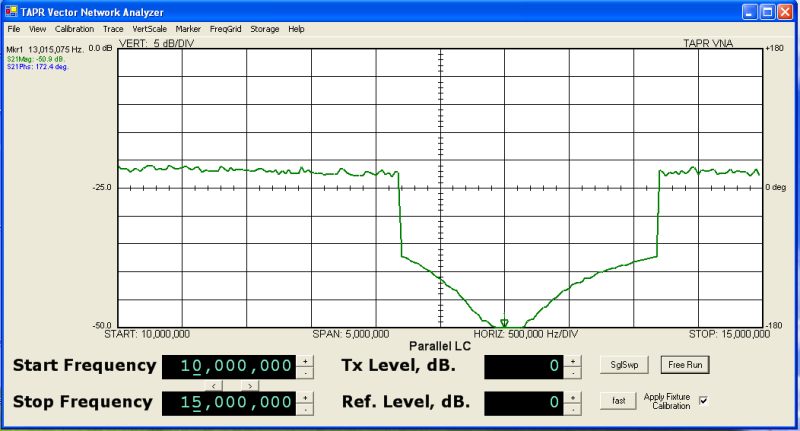Click the Stop Frequency 15,000,000 display
This screenshot has height=431, width=800.
pyautogui.click(x=229, y=403)
